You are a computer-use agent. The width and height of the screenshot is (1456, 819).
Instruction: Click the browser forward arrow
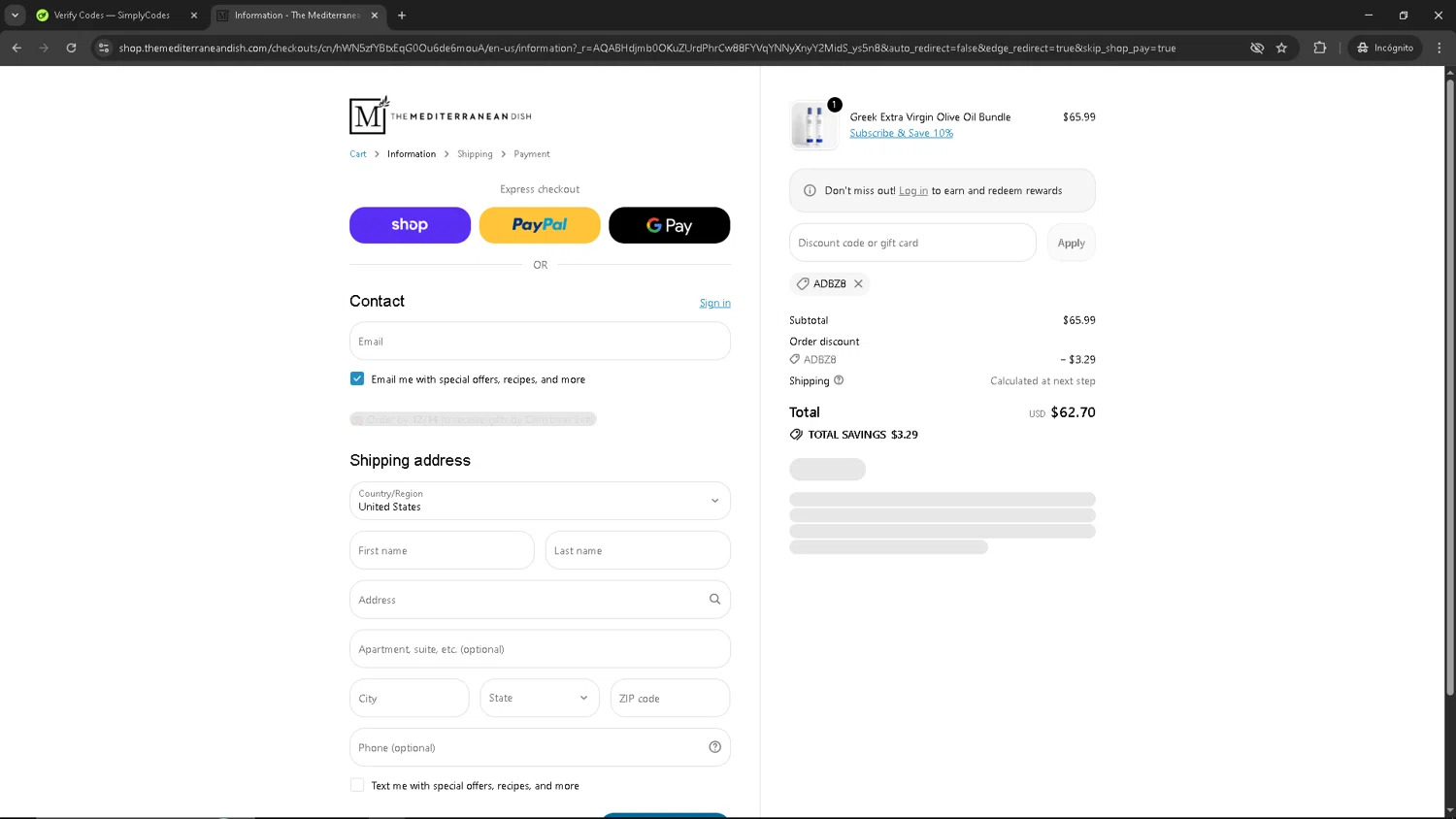(44, 48)
